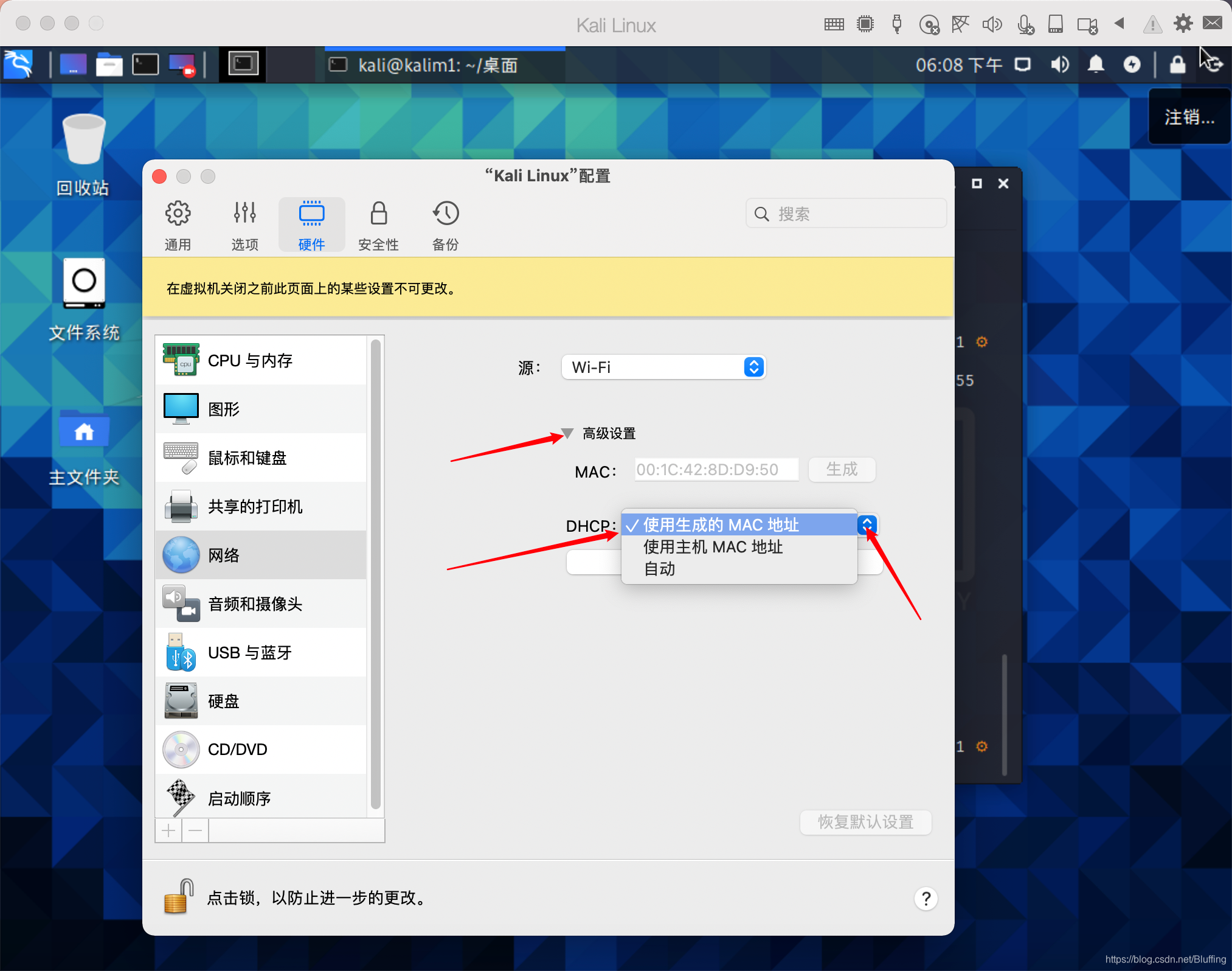1232x971 pixels.
Task: Click the Parallels camera toolbar icon
Action: pyautogui.click(x=1087, y=26)
